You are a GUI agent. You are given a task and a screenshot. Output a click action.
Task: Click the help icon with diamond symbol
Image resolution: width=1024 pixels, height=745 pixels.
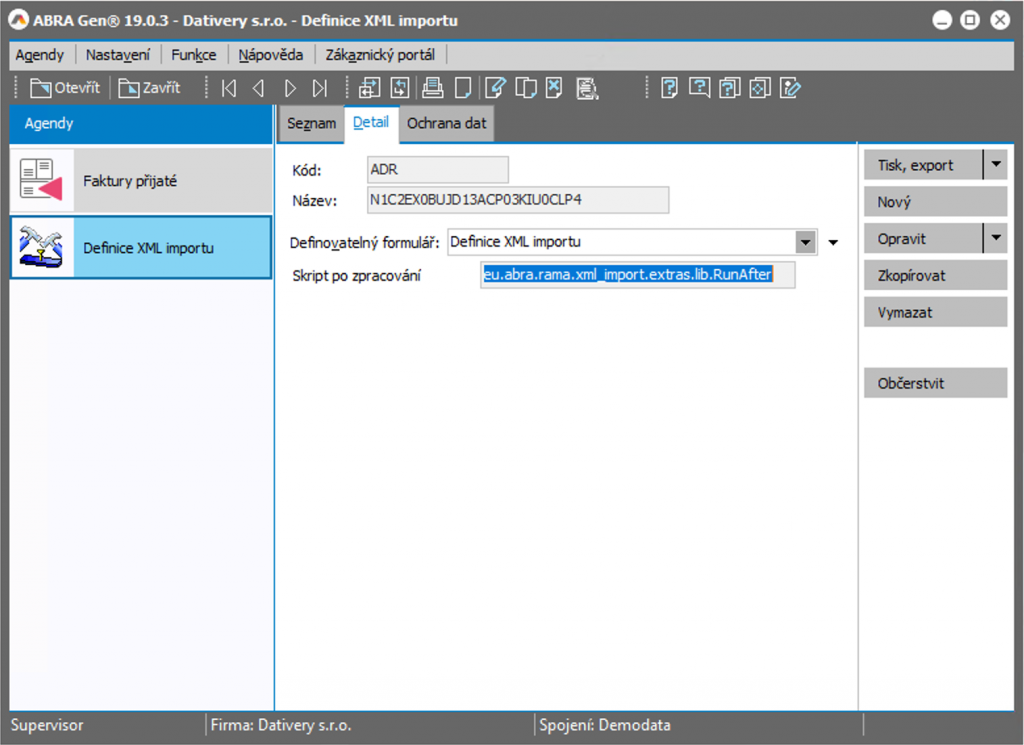760,87
